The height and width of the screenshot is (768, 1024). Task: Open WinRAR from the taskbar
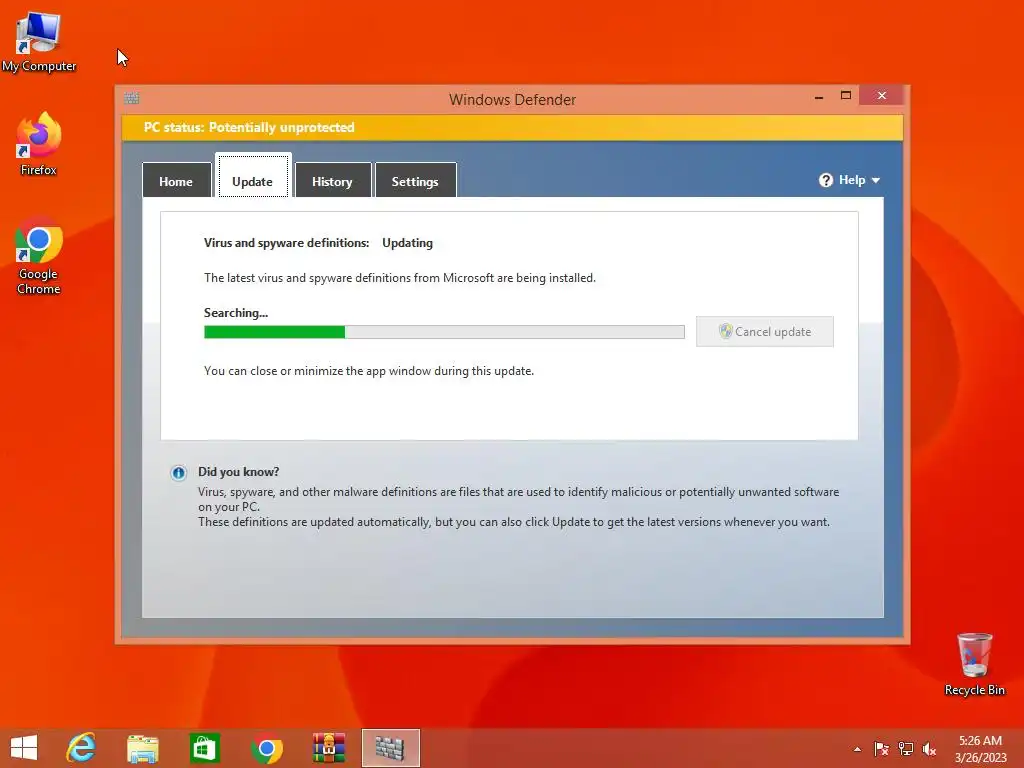[x=328, y=748]
